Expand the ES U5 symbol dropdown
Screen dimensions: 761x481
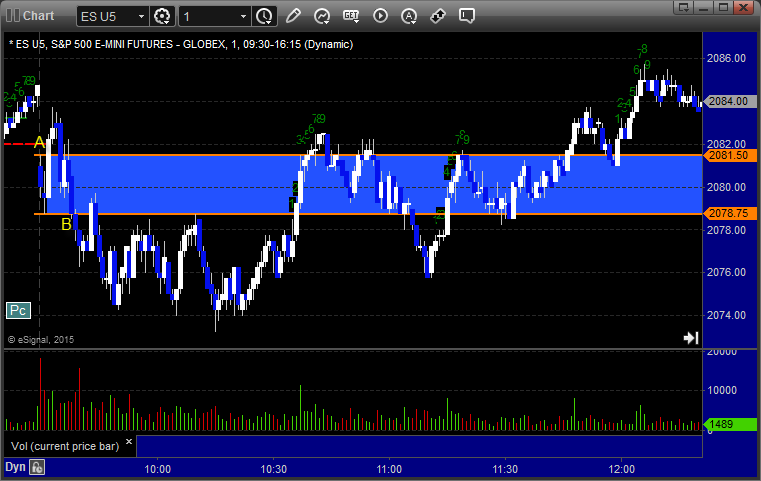pyautogui.click(x=141, y=17)
